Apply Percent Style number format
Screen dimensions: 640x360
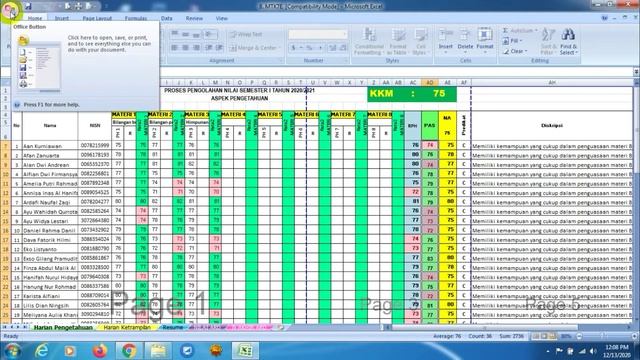(x=309, y=48)
